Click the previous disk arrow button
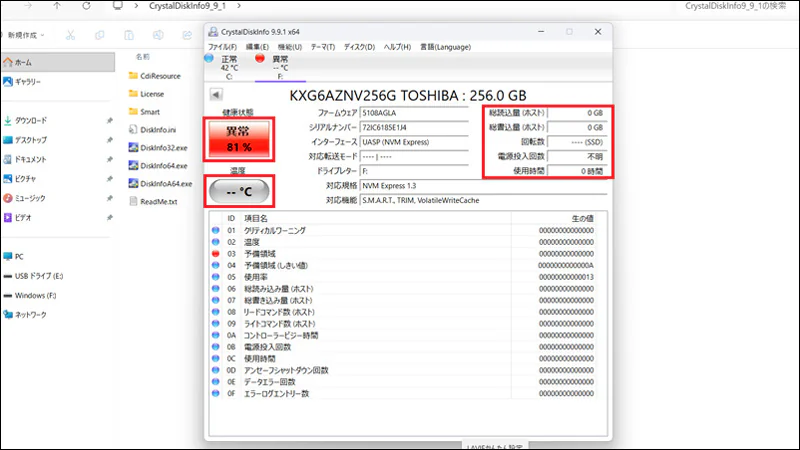The height and width of the screenshot is (450, 800). [x=216, y=95]
